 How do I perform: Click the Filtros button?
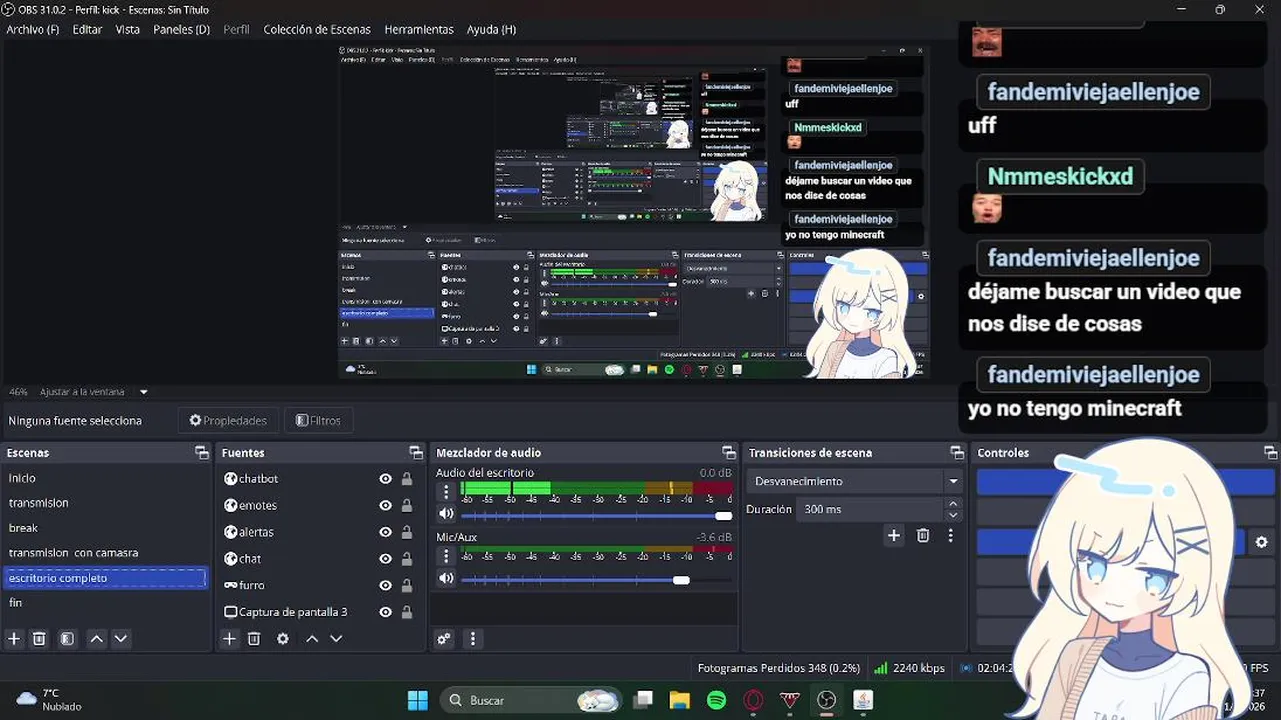pos(319,421)
